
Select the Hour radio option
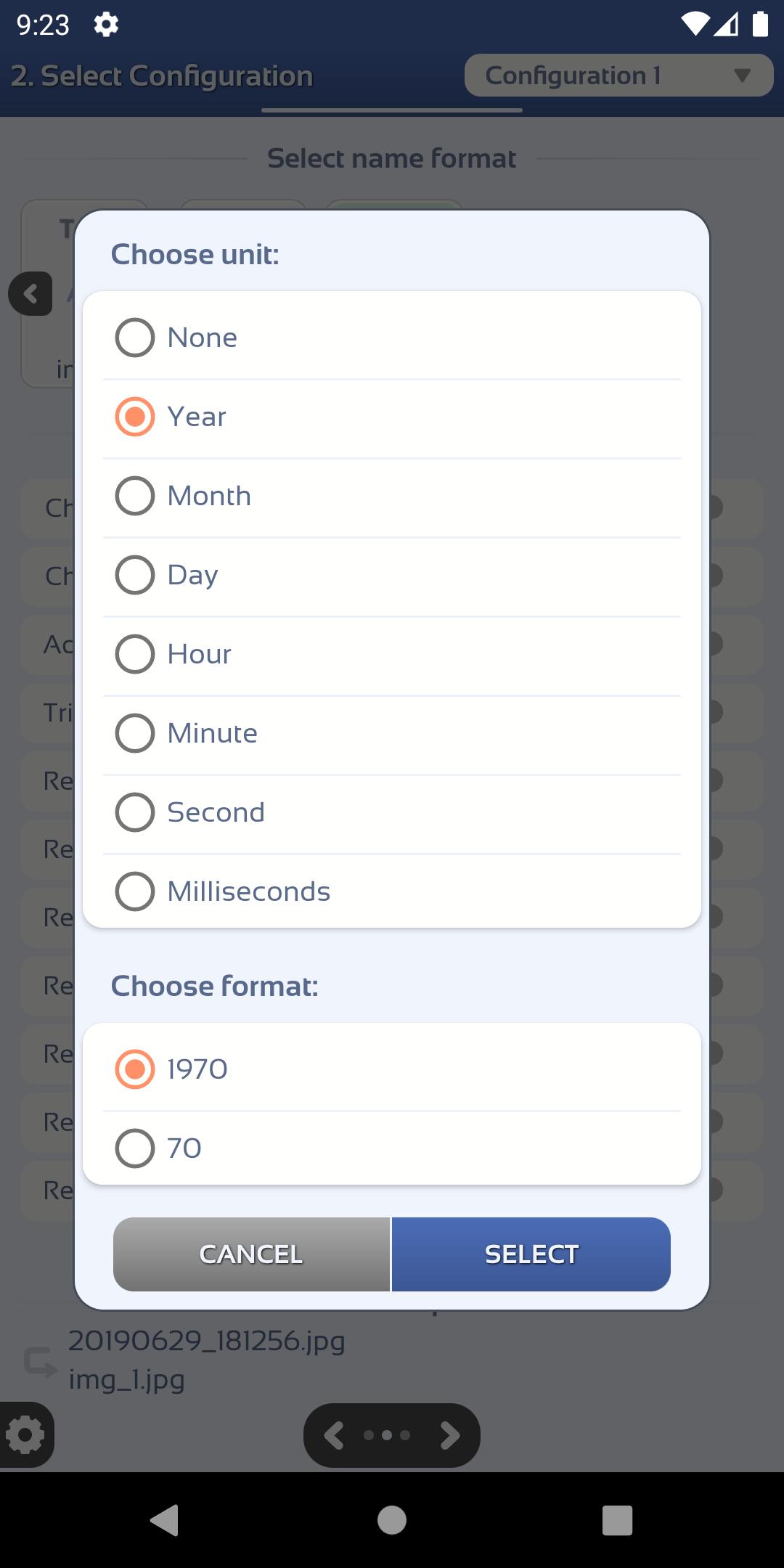pyautogui.click(x=392, y=654)
